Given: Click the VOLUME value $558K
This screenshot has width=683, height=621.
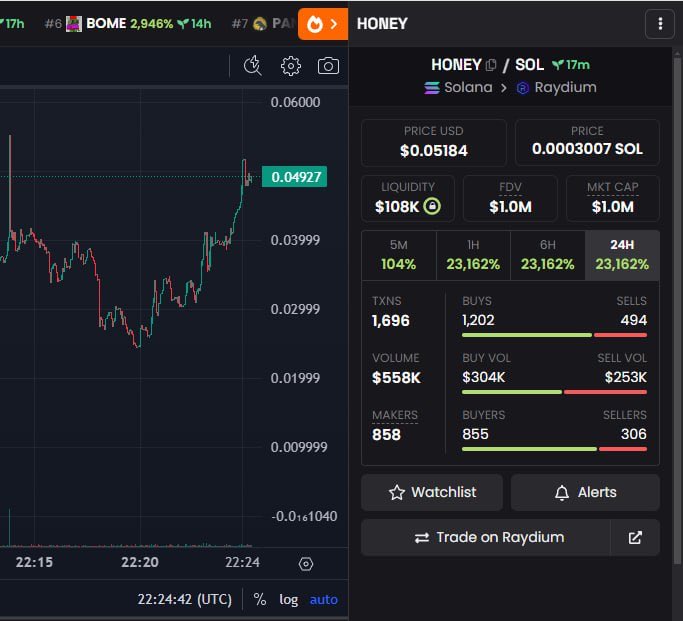Looking at the screenshot, I should (396, 378).
